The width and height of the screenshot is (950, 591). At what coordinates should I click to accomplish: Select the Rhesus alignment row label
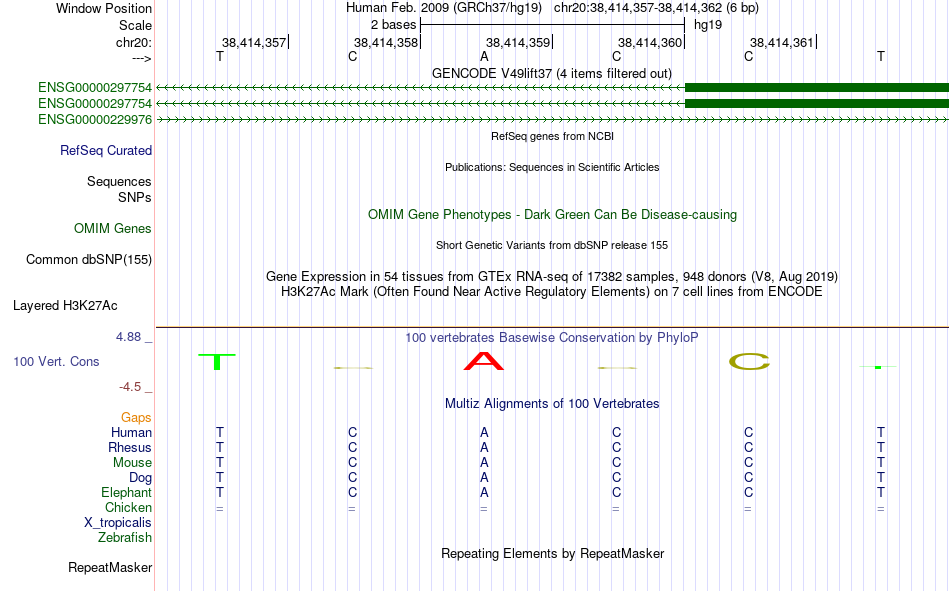[130, 447]
